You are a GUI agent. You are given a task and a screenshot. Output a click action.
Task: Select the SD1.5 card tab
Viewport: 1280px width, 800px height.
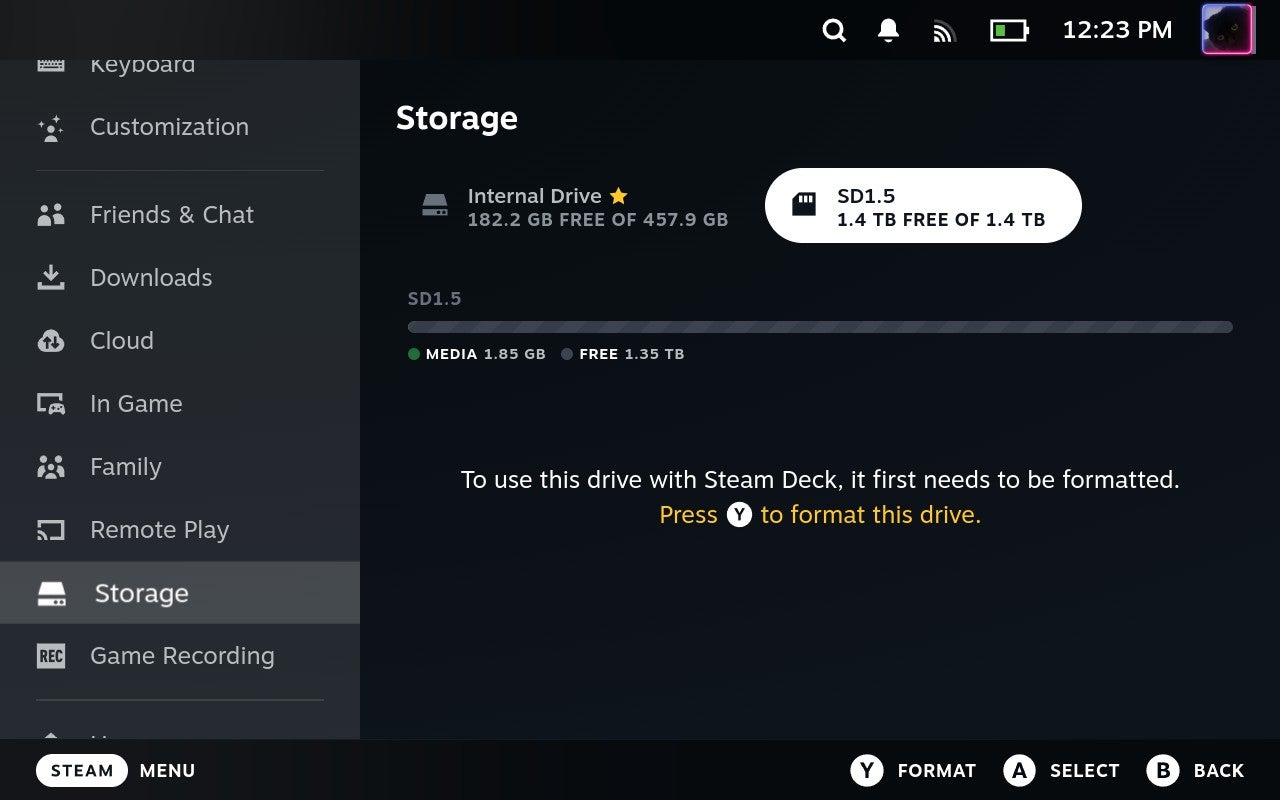[x=921, y=205]
